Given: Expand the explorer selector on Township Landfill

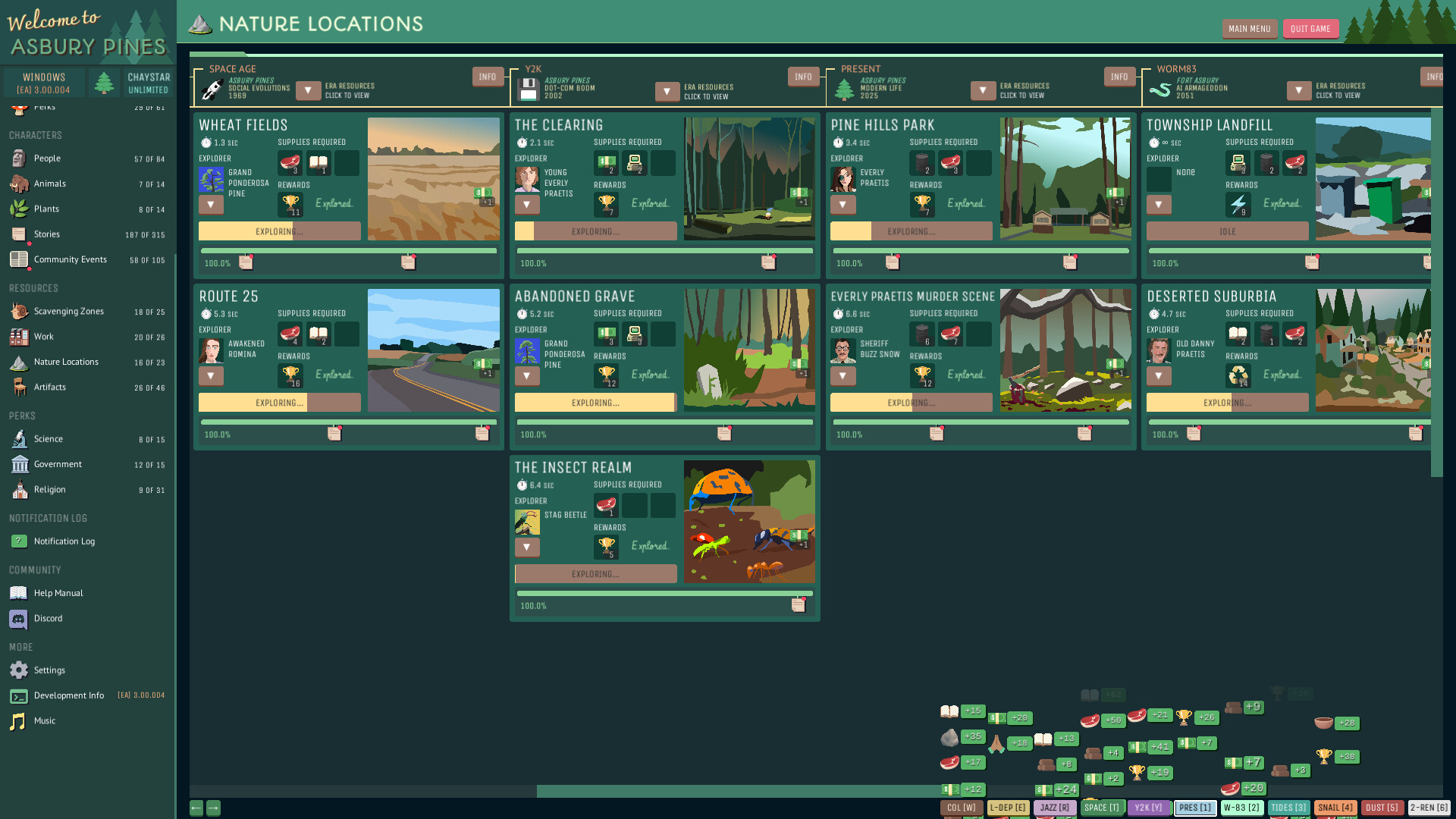Looking at the screenshot, I should (1159, 204).
